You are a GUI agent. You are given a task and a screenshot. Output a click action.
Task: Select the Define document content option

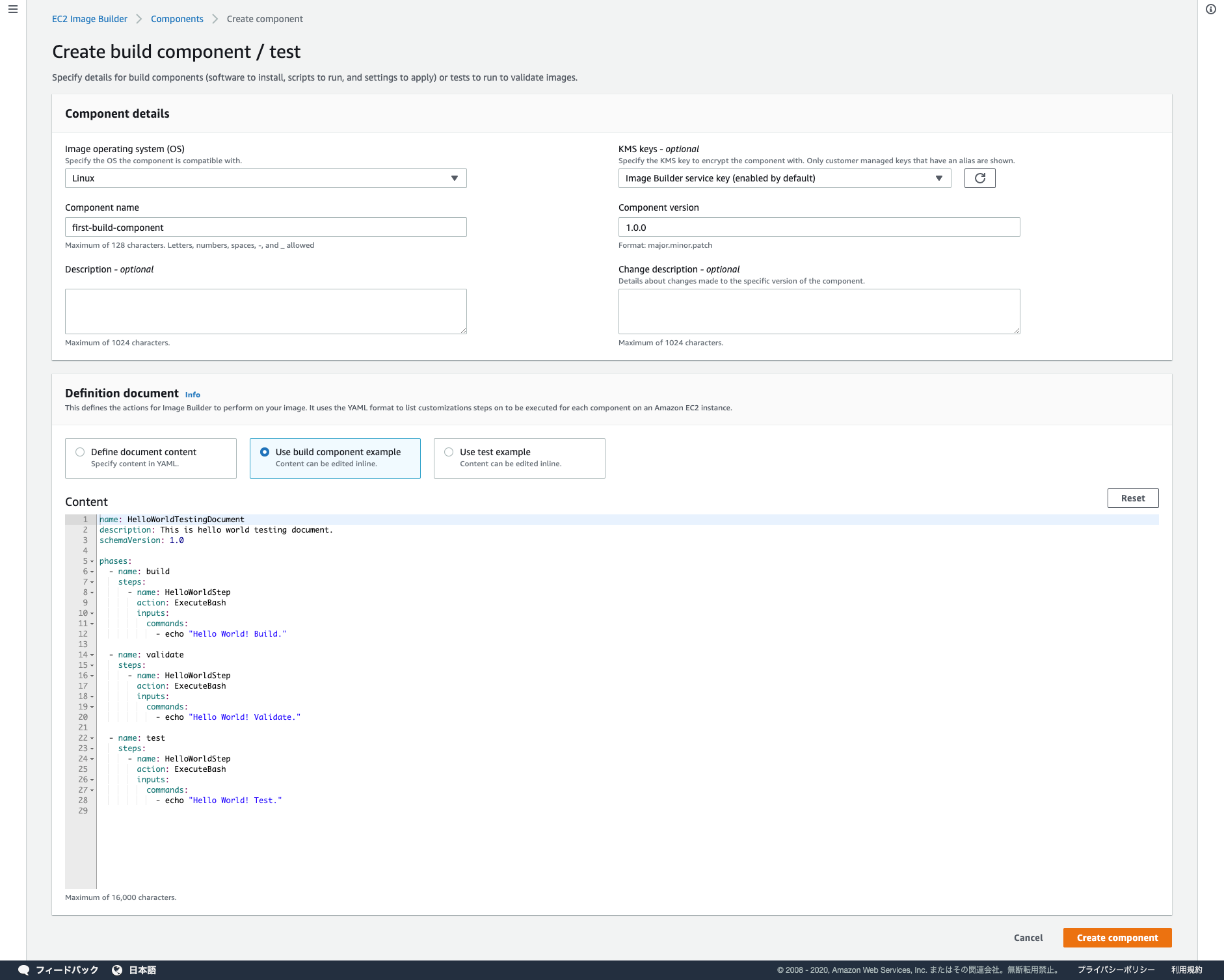tap(79, 451)
